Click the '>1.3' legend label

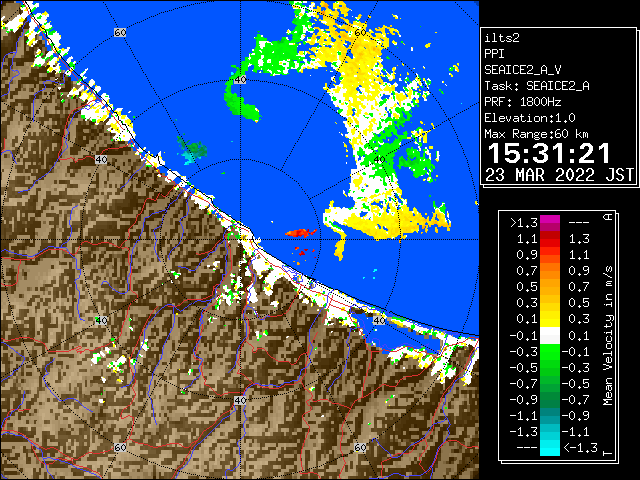524,223
